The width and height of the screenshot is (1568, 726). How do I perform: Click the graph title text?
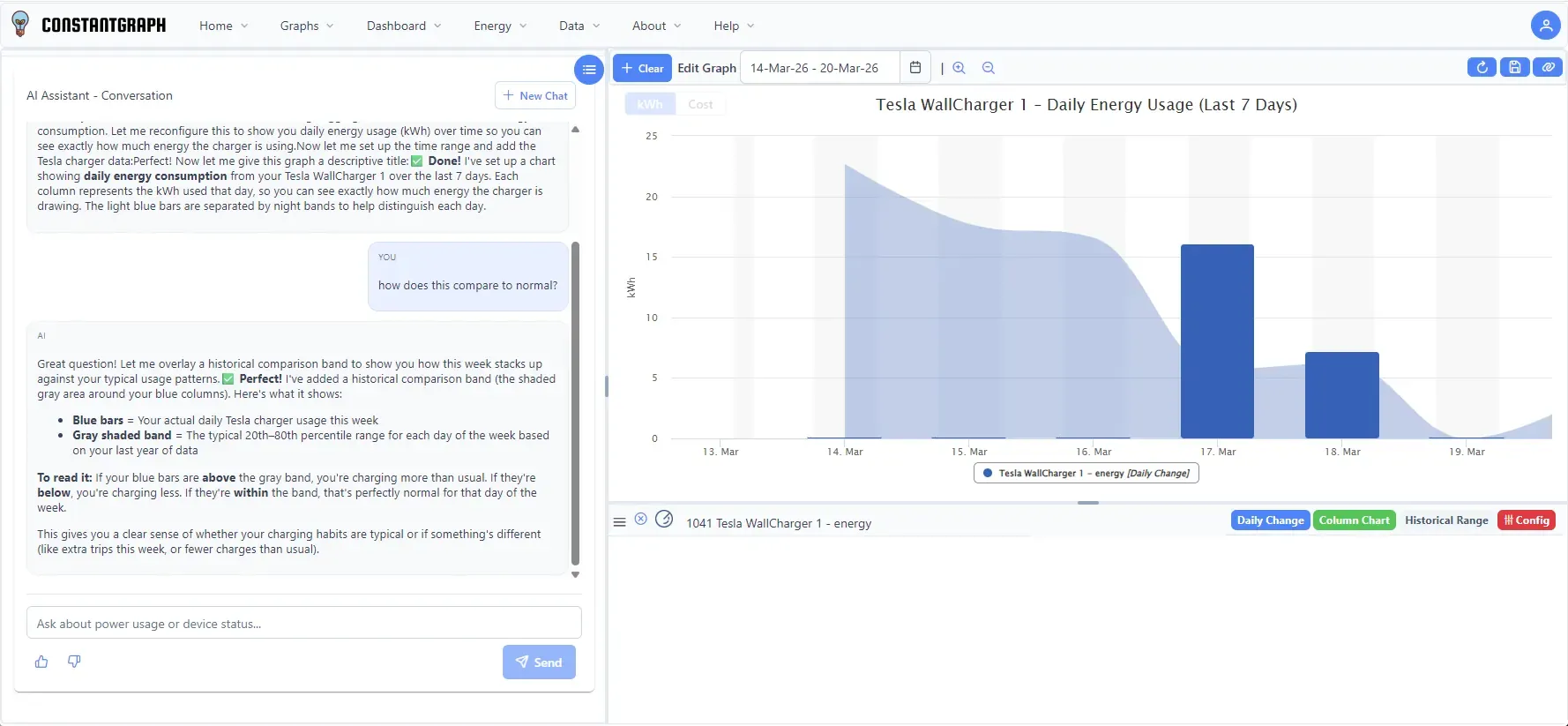pos(1086,104)
